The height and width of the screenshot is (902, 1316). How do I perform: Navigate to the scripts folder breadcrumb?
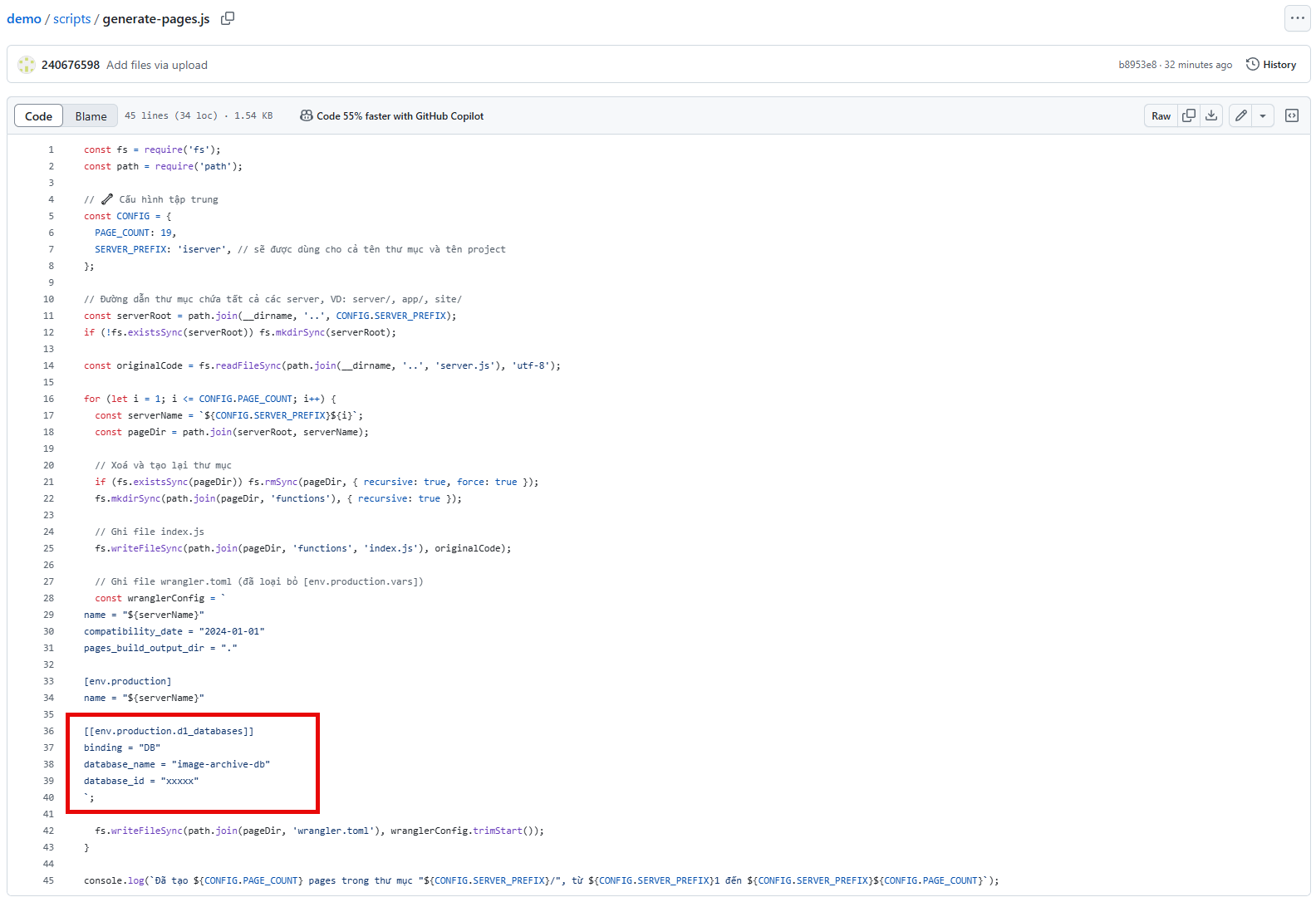click(72, 18)
